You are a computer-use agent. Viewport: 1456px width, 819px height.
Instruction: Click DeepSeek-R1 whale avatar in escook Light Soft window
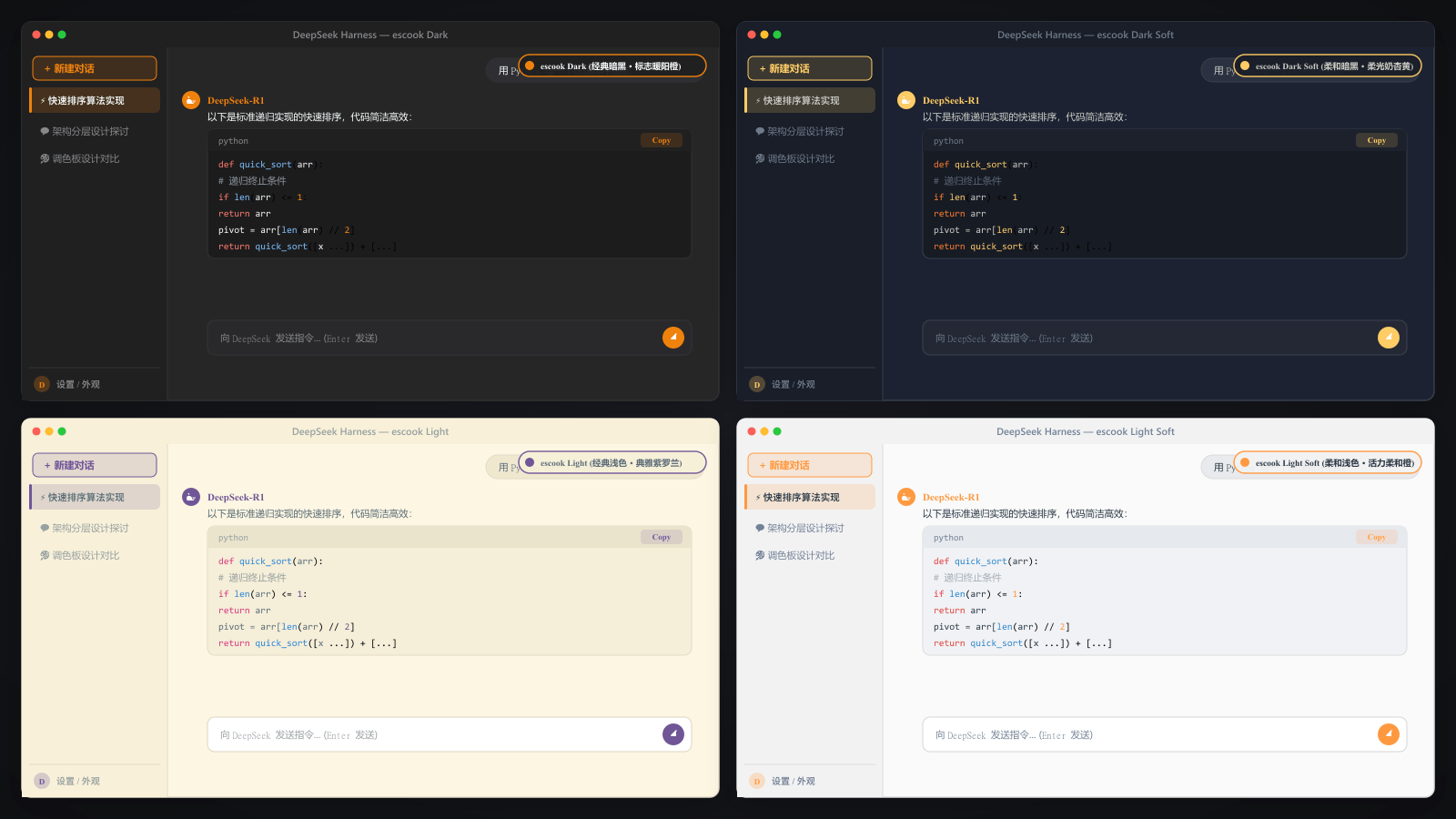click(906, 497)
